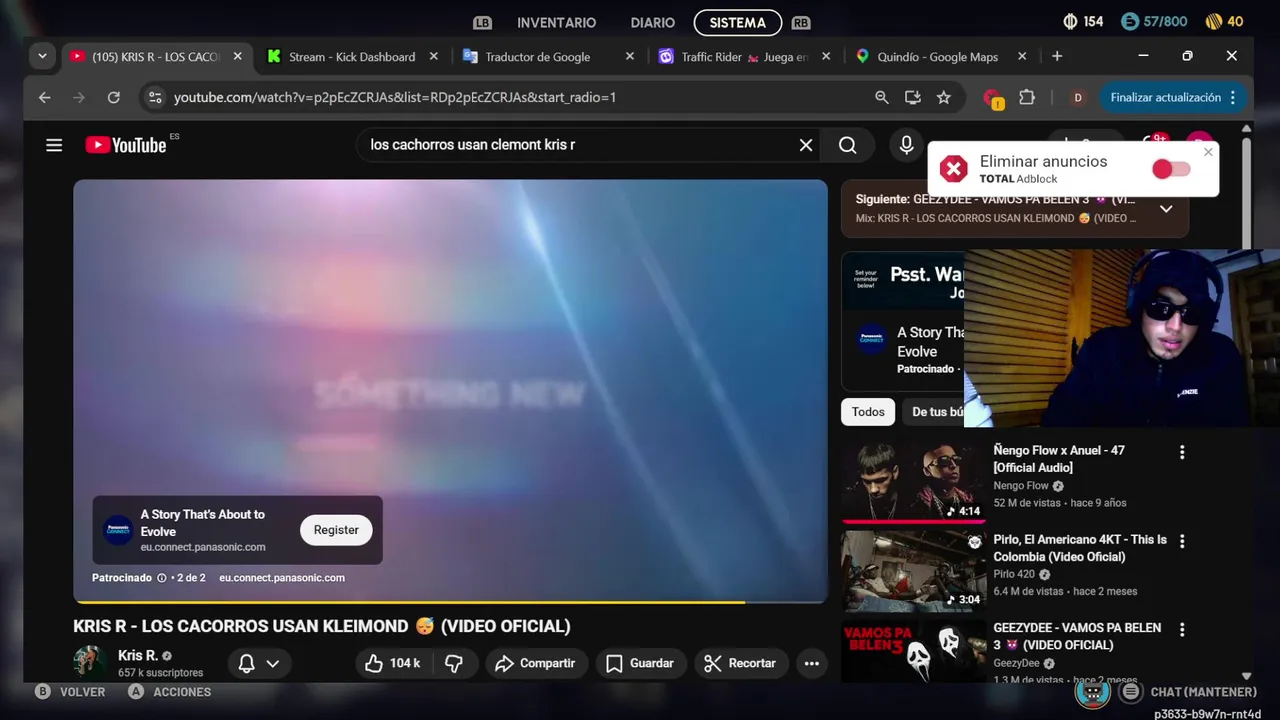
Task: Close the KRIS R YouTube tab
Action: click(x=237, y=57)
